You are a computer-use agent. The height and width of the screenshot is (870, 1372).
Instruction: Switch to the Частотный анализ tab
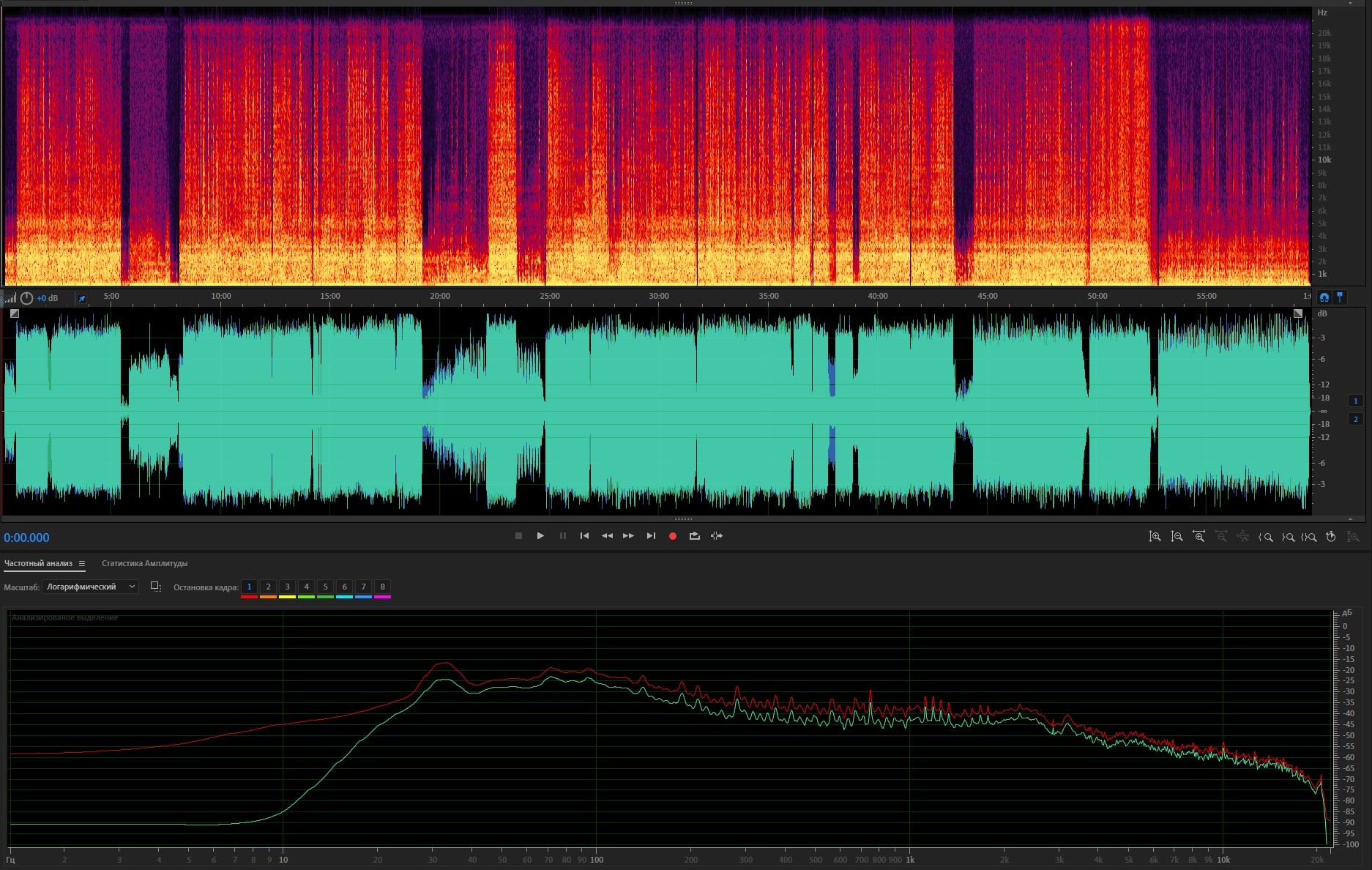(x=38, y=563)
